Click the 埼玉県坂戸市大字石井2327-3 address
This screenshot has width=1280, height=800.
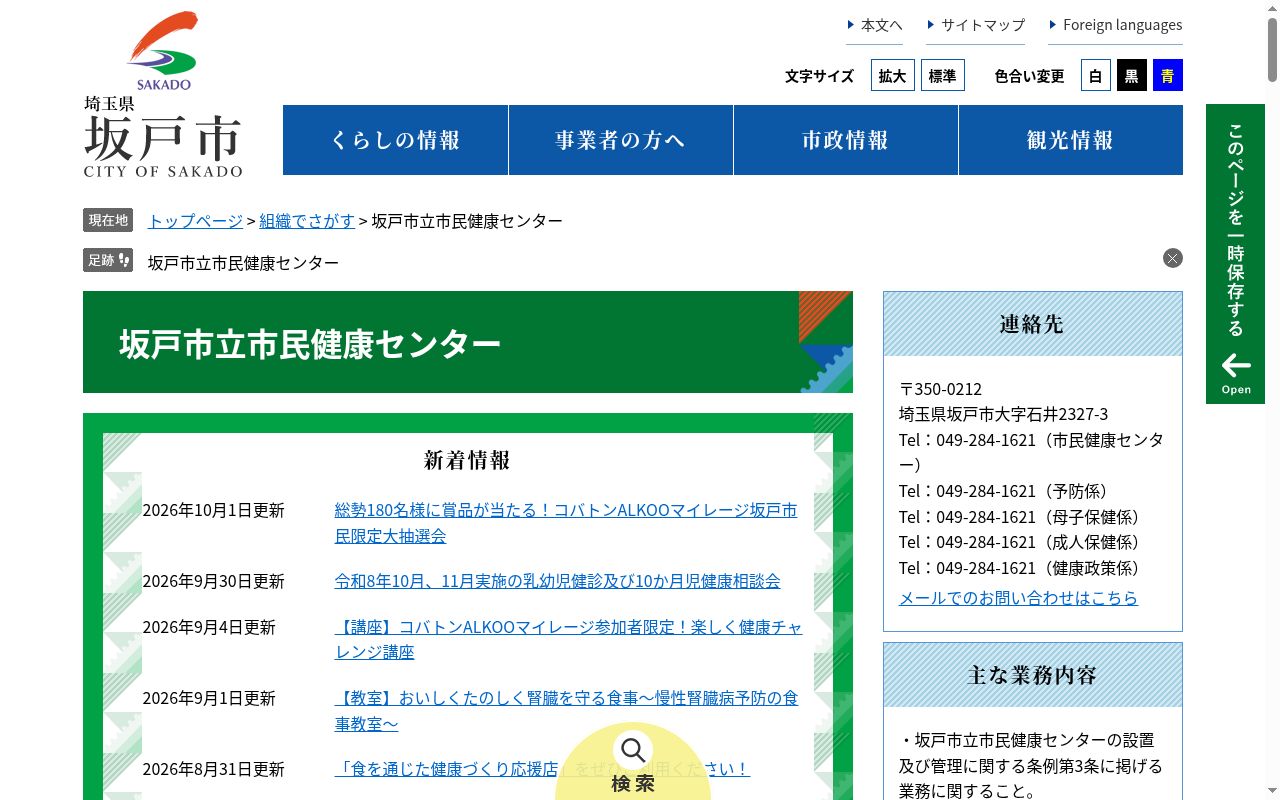tap(1003, 414)
